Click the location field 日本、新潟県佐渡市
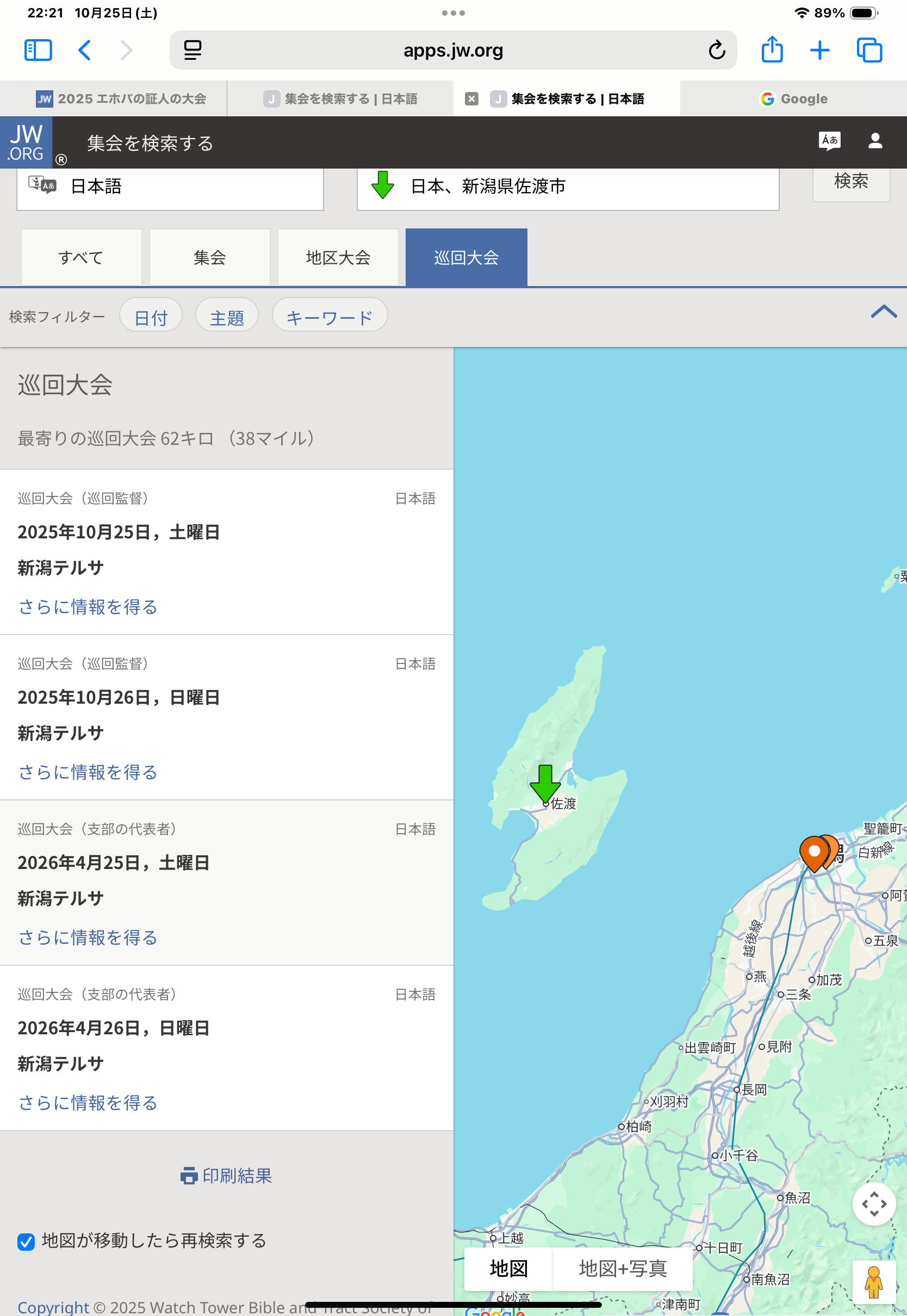Screen dimensions: 907x1316 tap(567, 187)
